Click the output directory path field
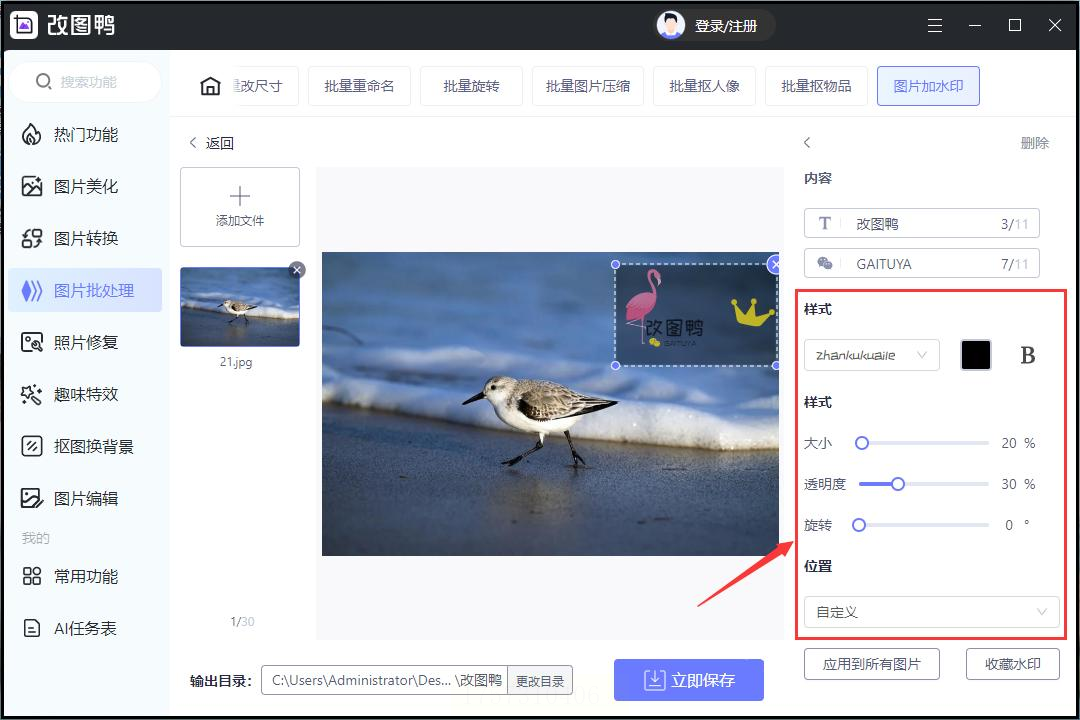This screenshot has width=1080, height=720. pos(385,681)
